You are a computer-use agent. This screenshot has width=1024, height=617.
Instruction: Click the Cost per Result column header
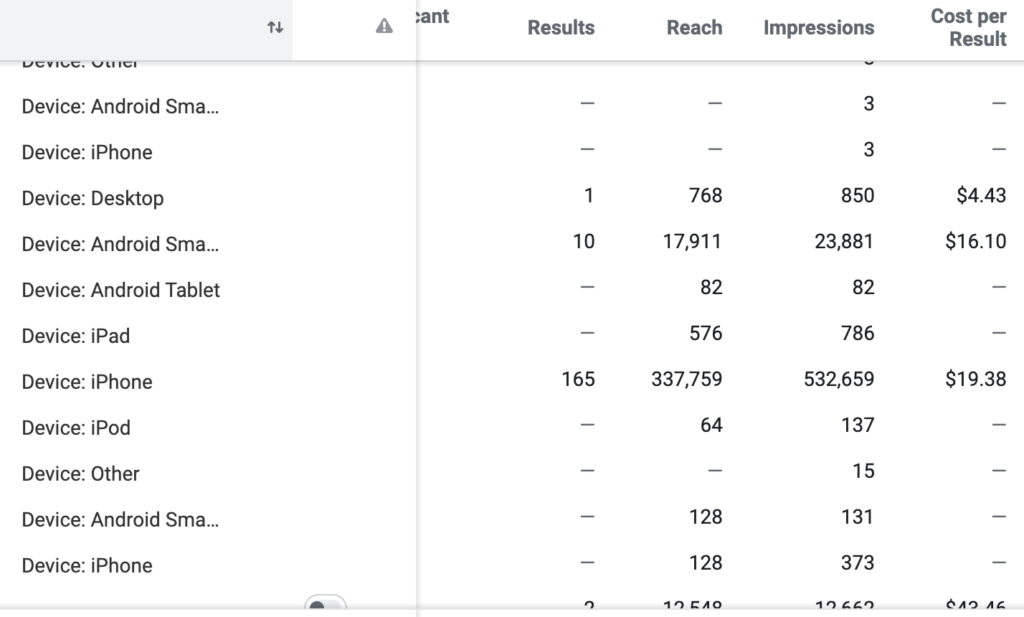click(x=968, y=27)
